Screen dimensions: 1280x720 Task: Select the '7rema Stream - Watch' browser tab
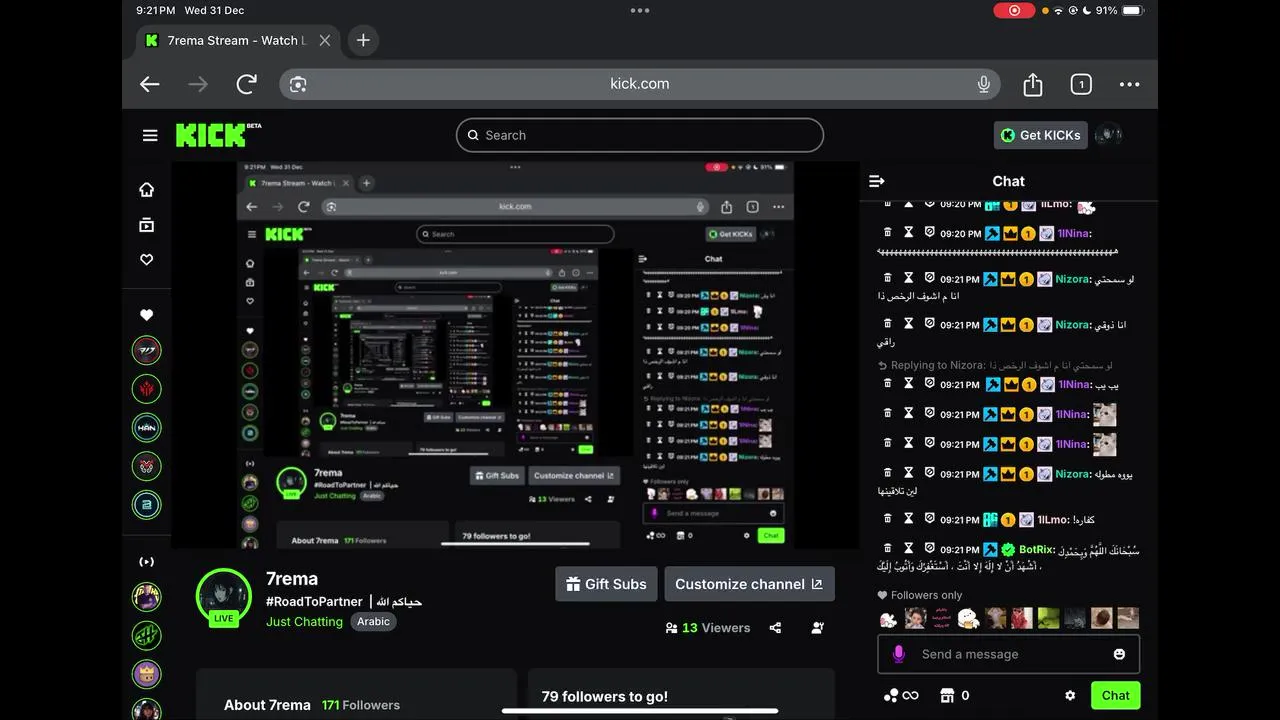coord(237,40)
